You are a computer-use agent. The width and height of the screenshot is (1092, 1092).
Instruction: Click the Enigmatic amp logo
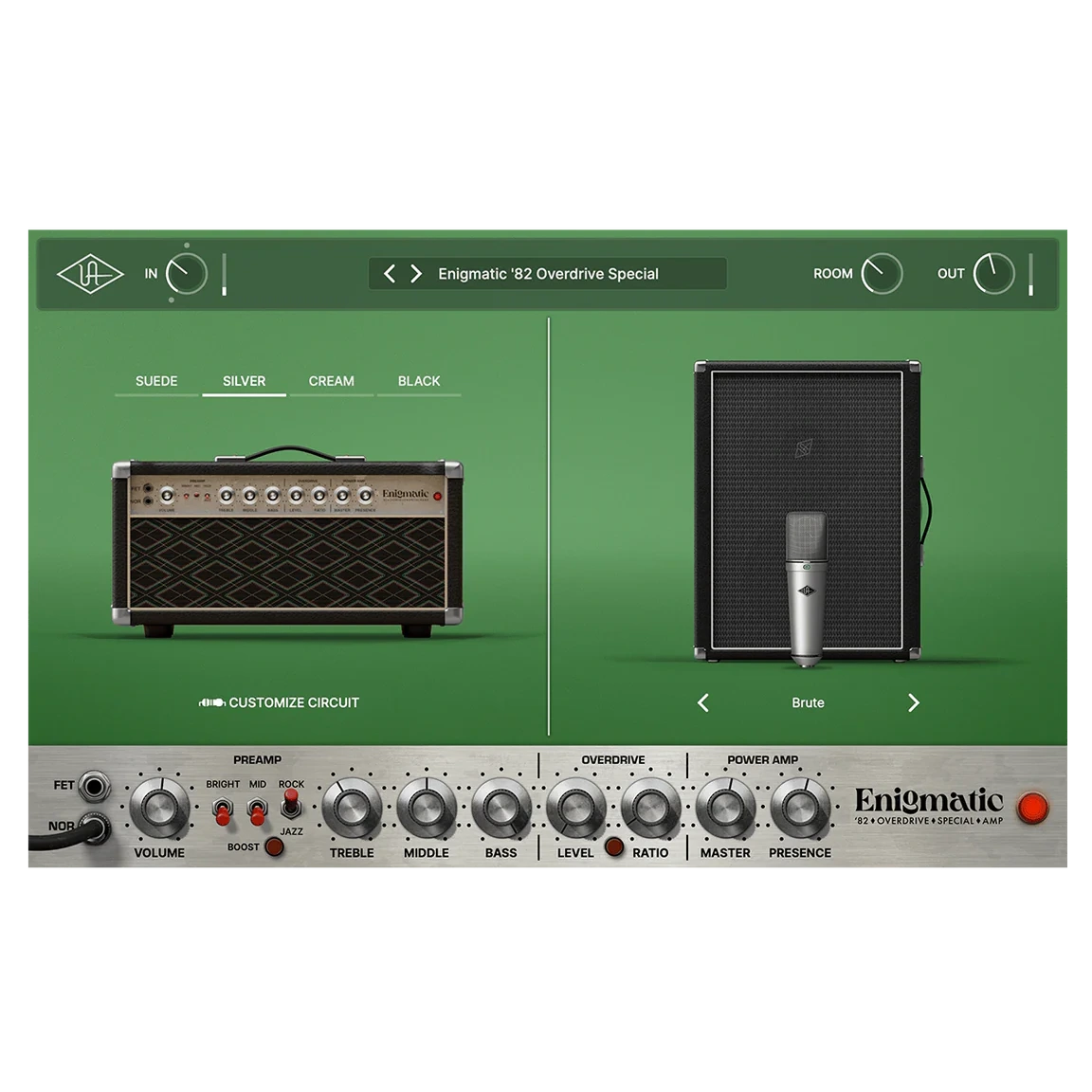[x=929, y=805]
